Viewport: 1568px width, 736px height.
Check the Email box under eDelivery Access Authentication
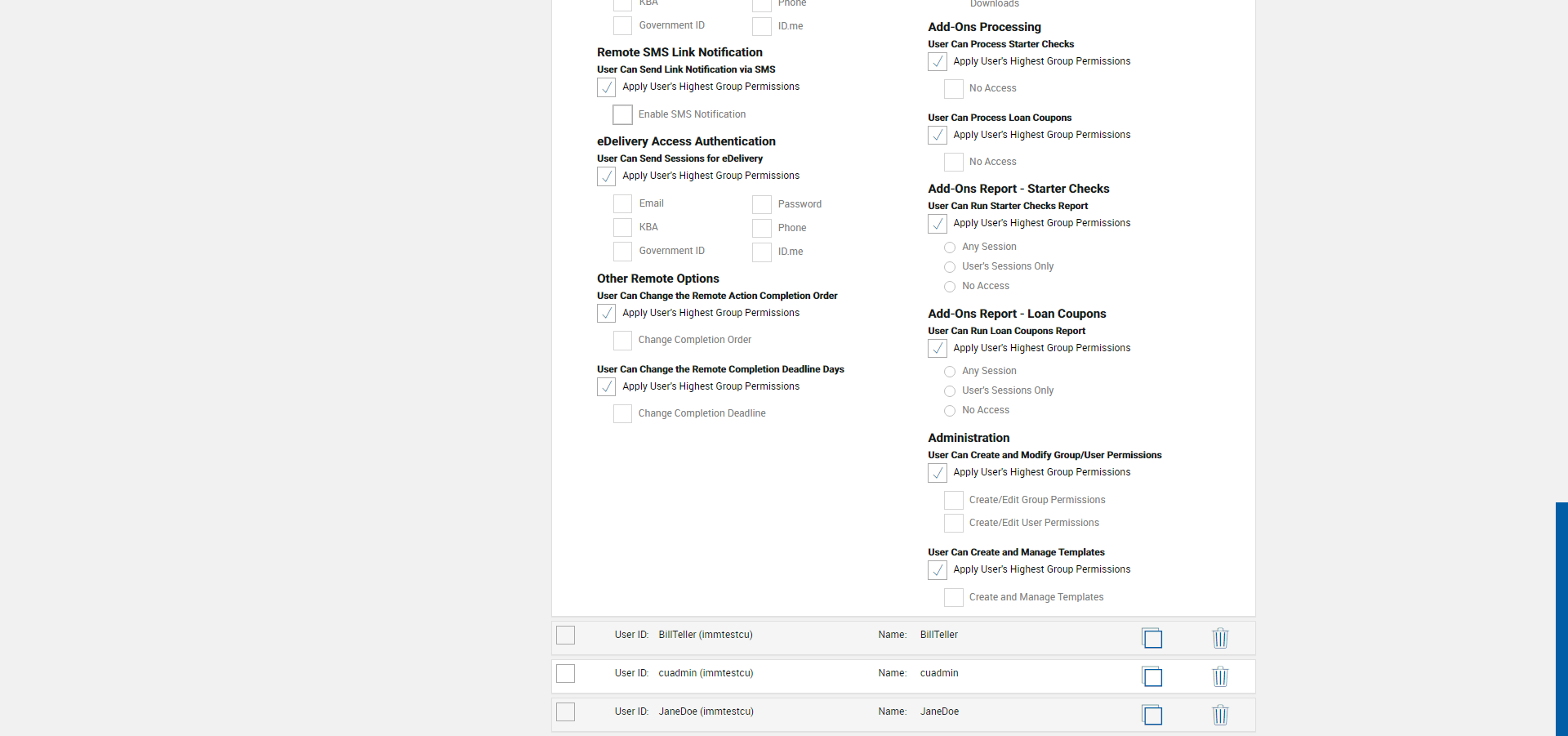coord(622,204)
